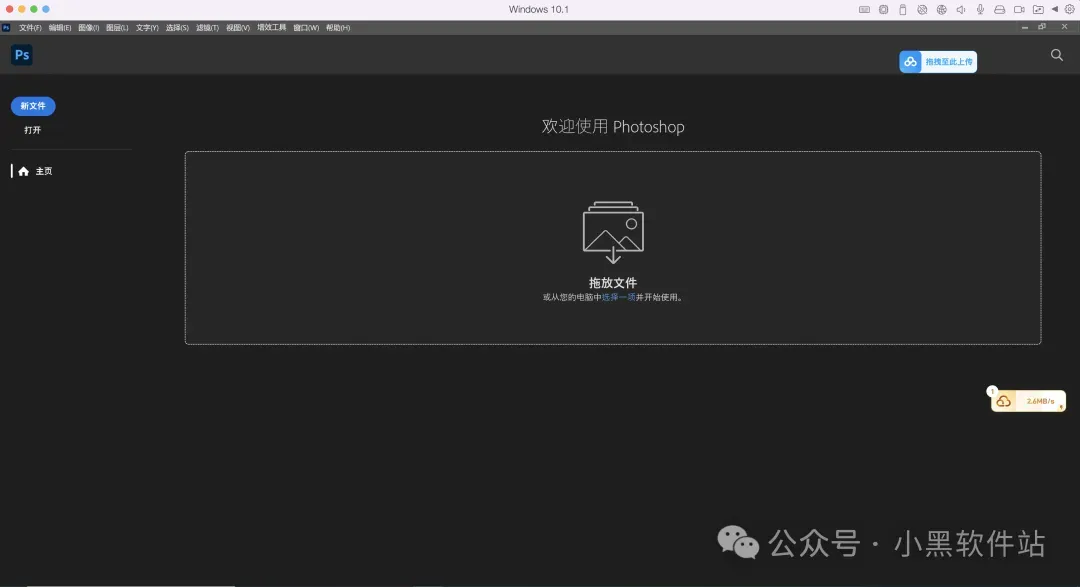
Task: Click the search magnifier icon
Action: pyautogui.click(x=1057, y=55)
